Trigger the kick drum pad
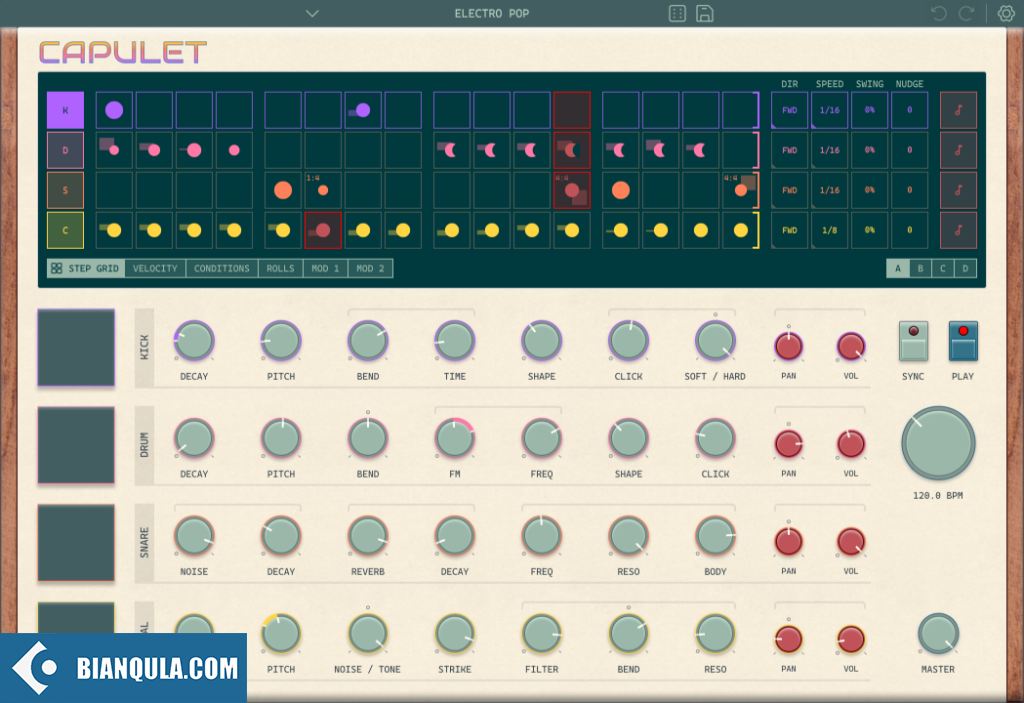The width and height of the screenshot is (1024, 703). pyautogui.click(x=76, y=348)
